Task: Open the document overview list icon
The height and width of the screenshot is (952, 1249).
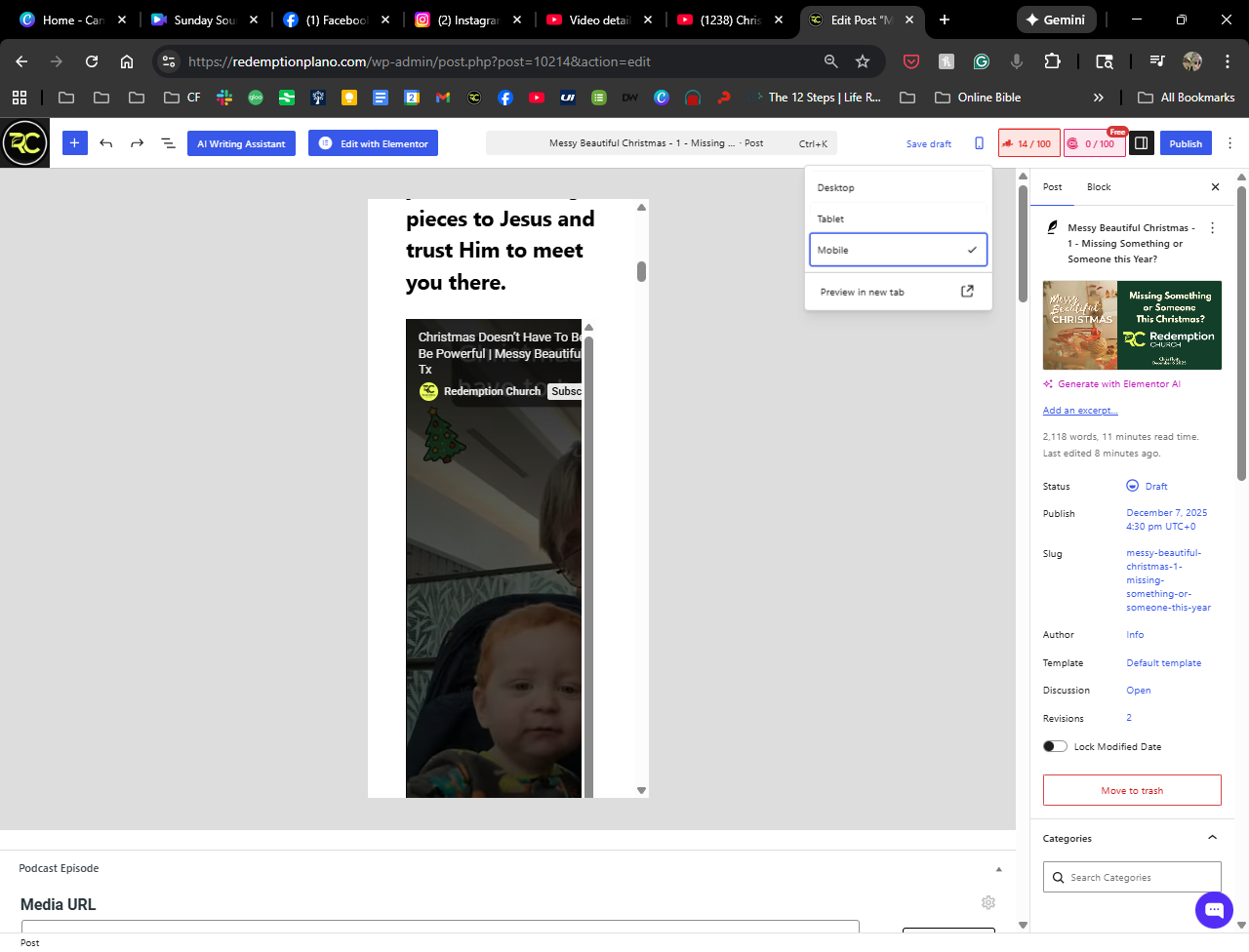Action: 168,143
